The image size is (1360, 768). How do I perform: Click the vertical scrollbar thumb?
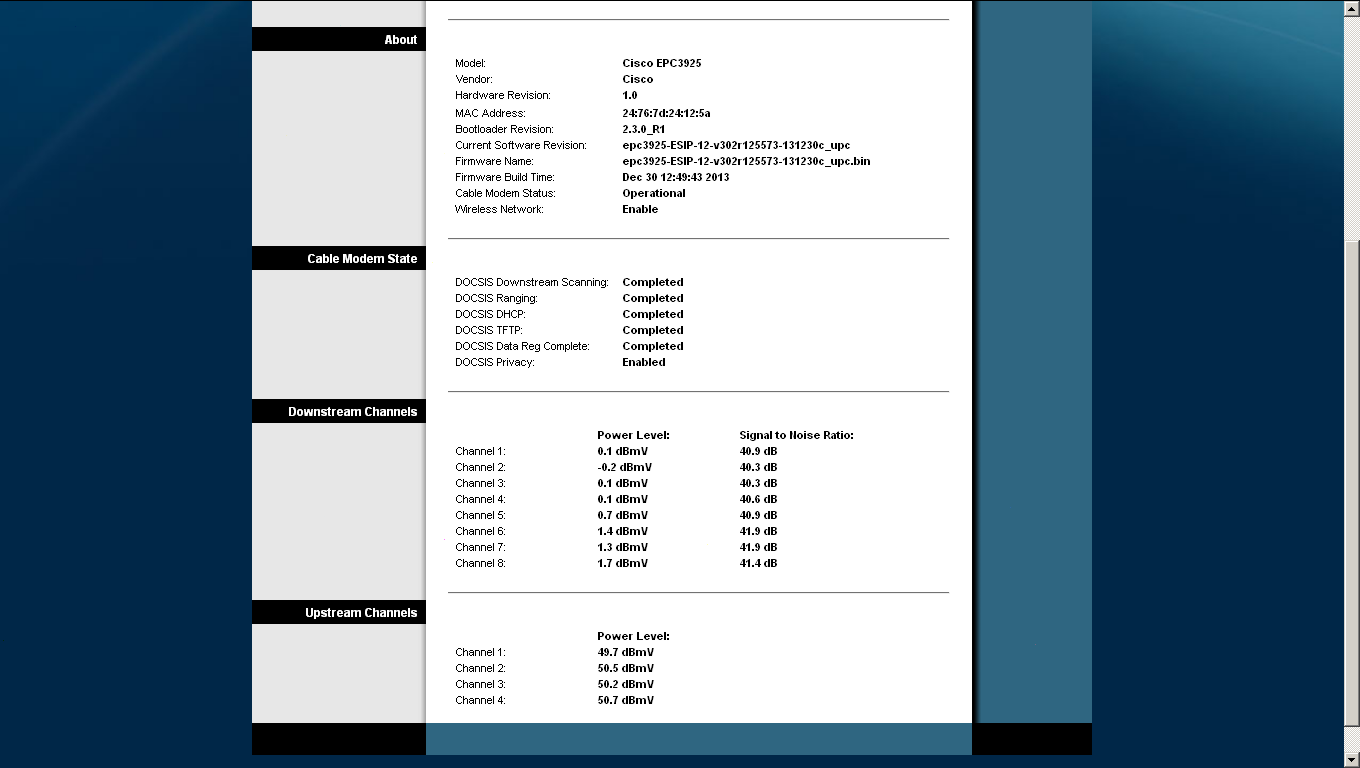(1351, 484)
